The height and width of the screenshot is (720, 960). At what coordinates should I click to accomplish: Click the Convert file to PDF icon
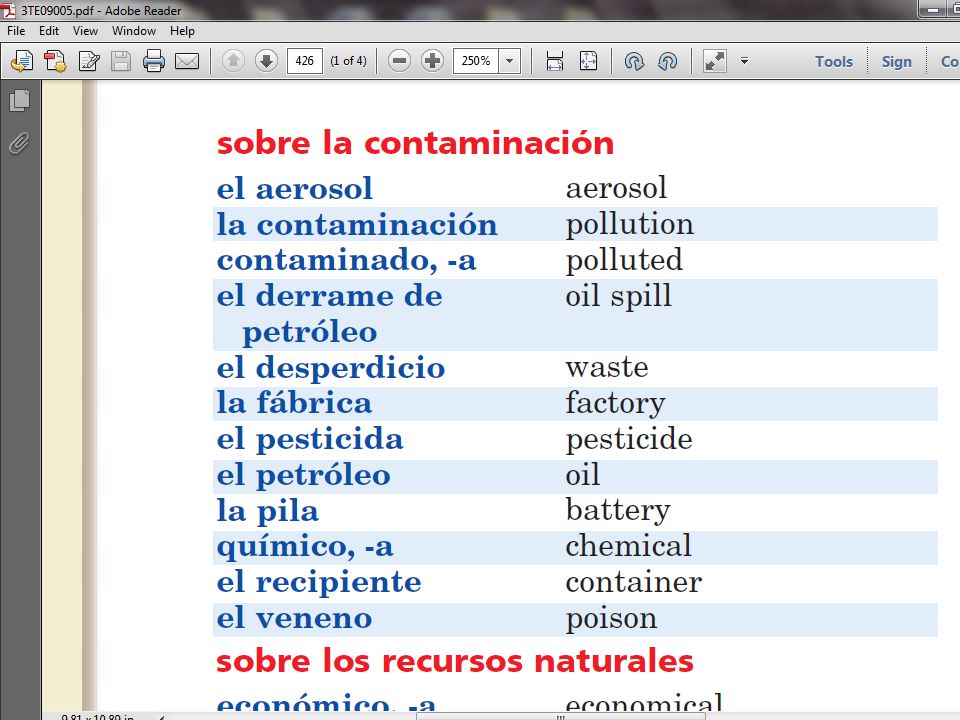(x=55, y=61)
